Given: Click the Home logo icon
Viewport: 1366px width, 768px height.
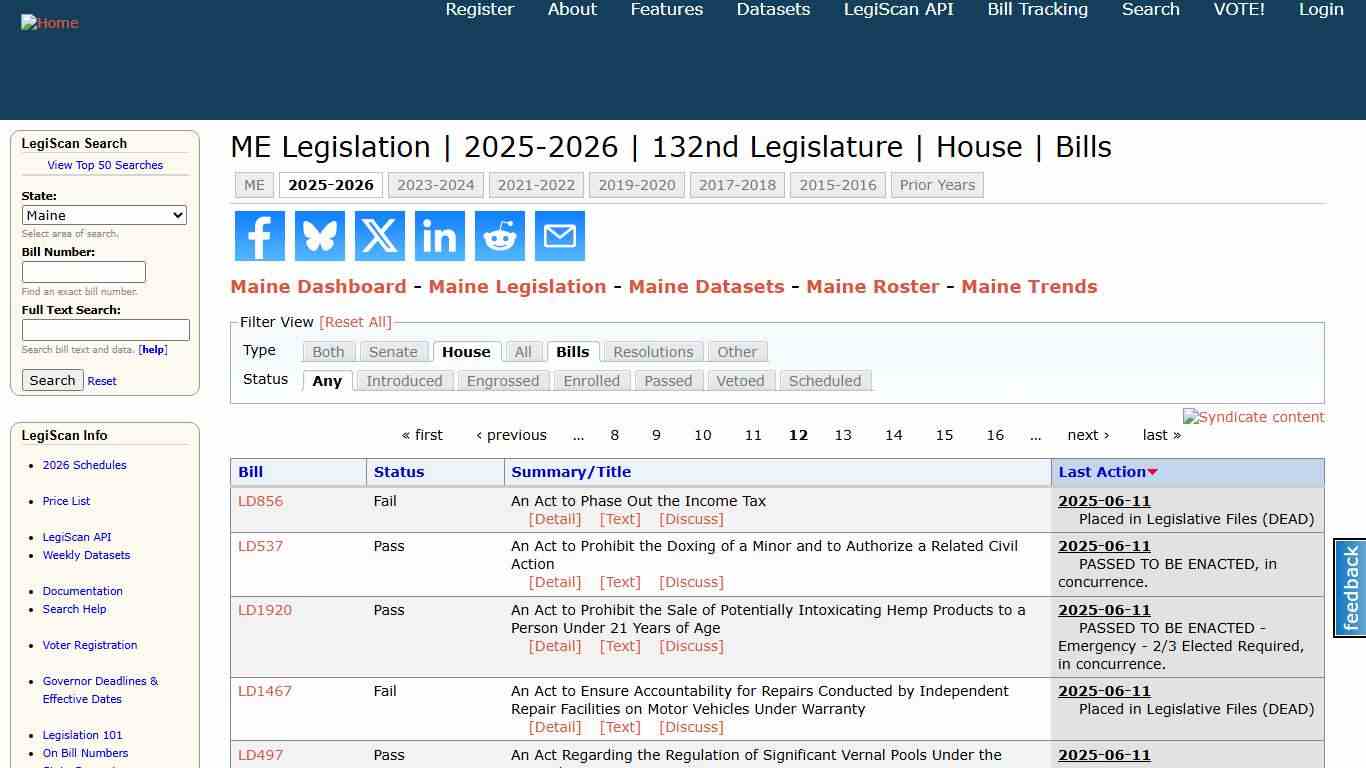Looking at the screenshot, I should point(49,22).
